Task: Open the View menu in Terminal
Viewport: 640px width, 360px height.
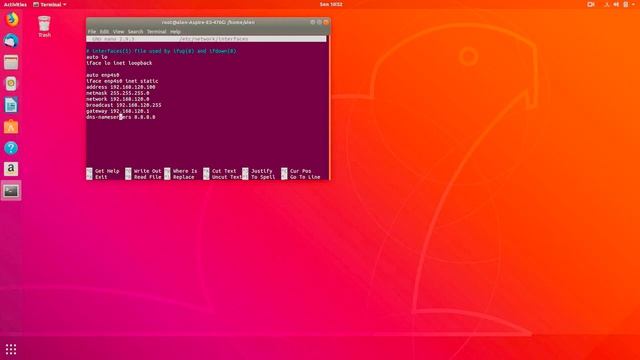Action: (118, 31)
